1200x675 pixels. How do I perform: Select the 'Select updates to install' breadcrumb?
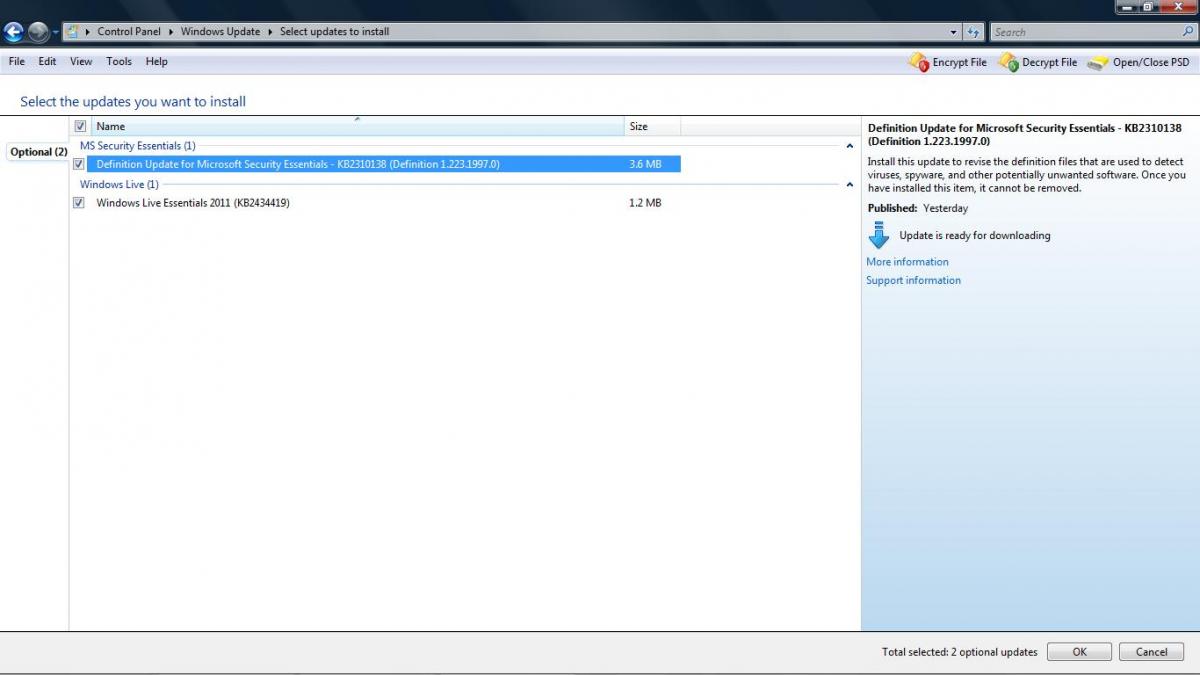(335, 31)
